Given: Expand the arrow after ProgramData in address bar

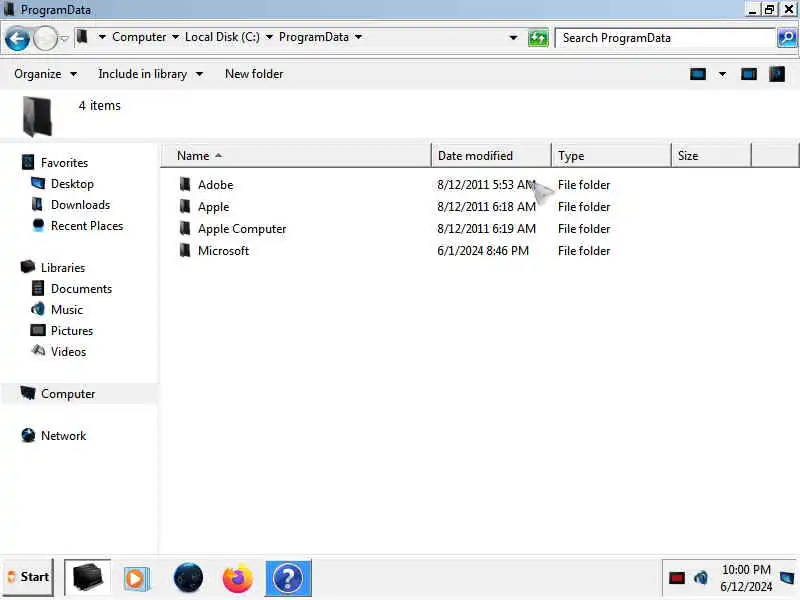Looking at the screenshot, I should point(358,37).
